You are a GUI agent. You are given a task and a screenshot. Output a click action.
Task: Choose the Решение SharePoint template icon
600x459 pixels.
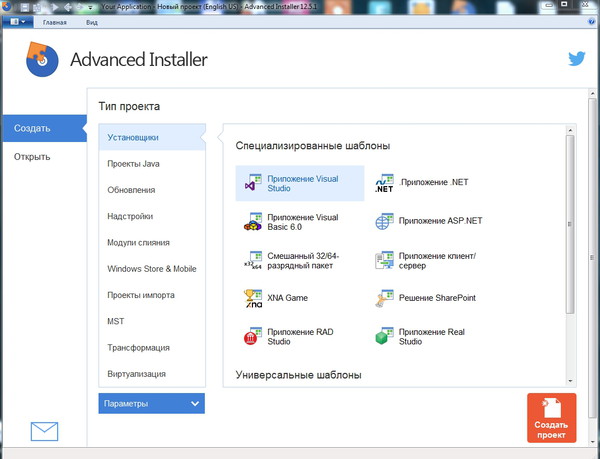click(x=383, y=298)
